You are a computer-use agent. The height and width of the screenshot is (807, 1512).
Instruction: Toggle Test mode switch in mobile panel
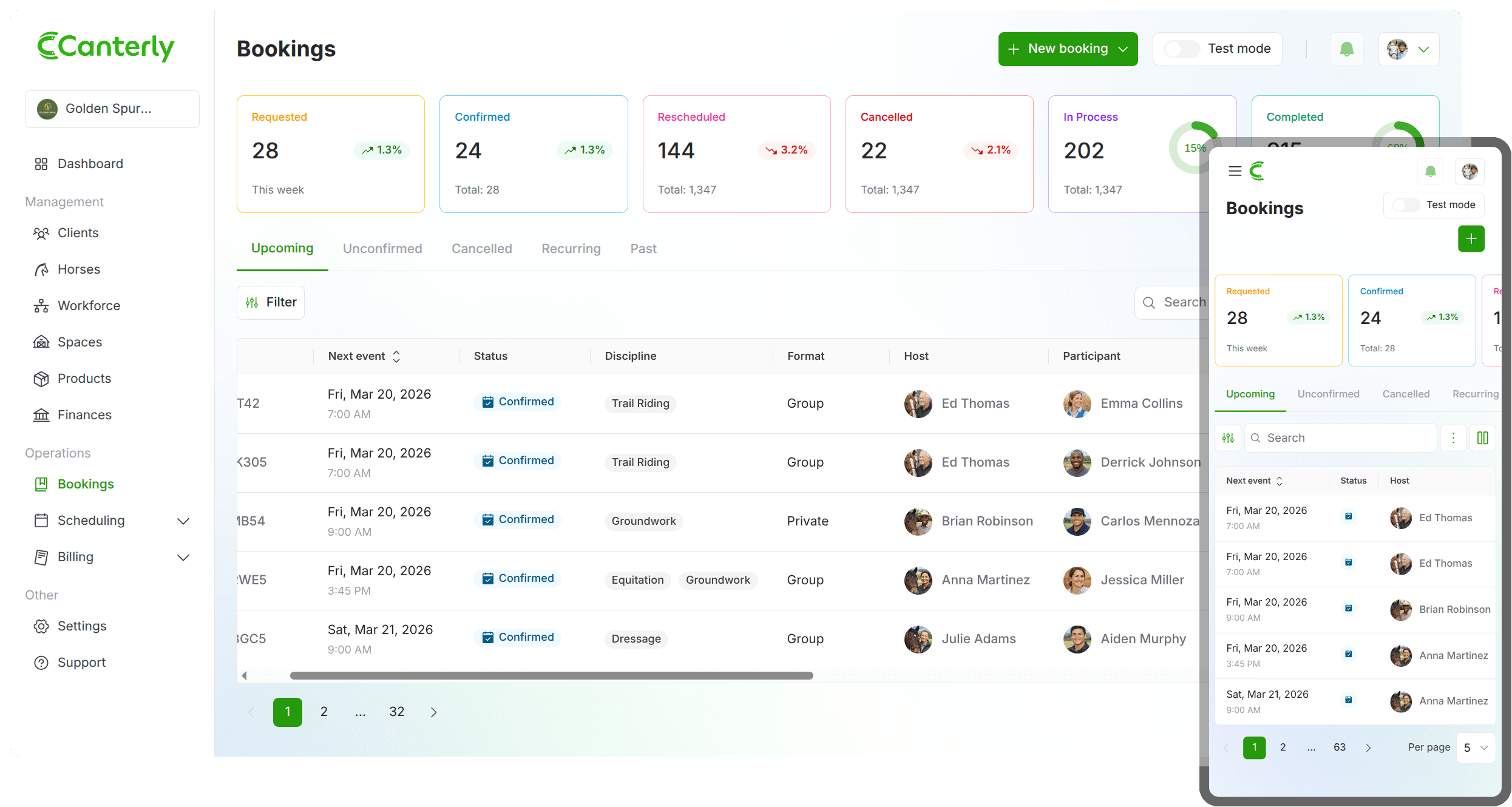(x=1406, y=205)
